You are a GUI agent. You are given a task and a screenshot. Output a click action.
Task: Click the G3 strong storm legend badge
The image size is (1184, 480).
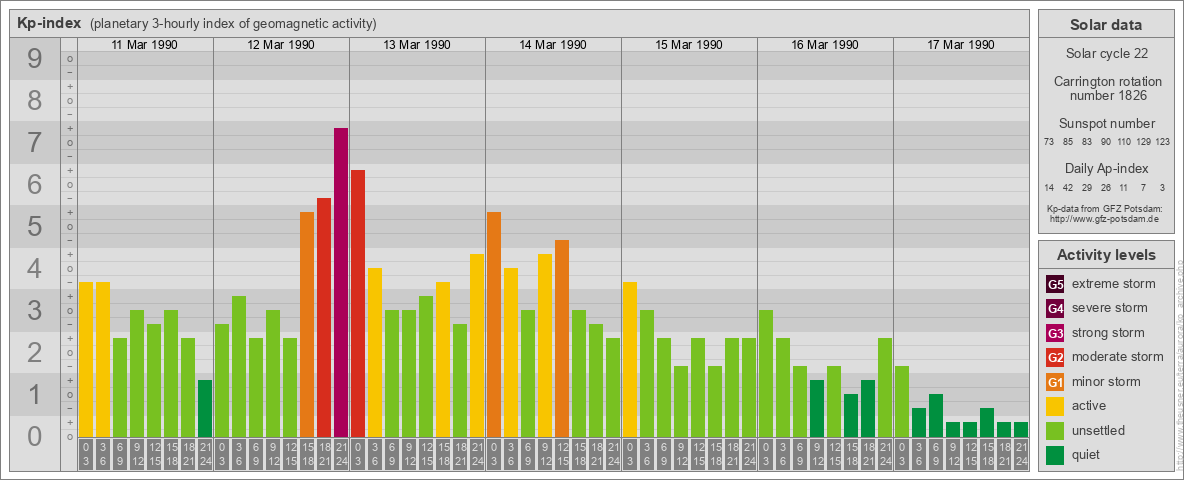click(x=1055, y=333)
